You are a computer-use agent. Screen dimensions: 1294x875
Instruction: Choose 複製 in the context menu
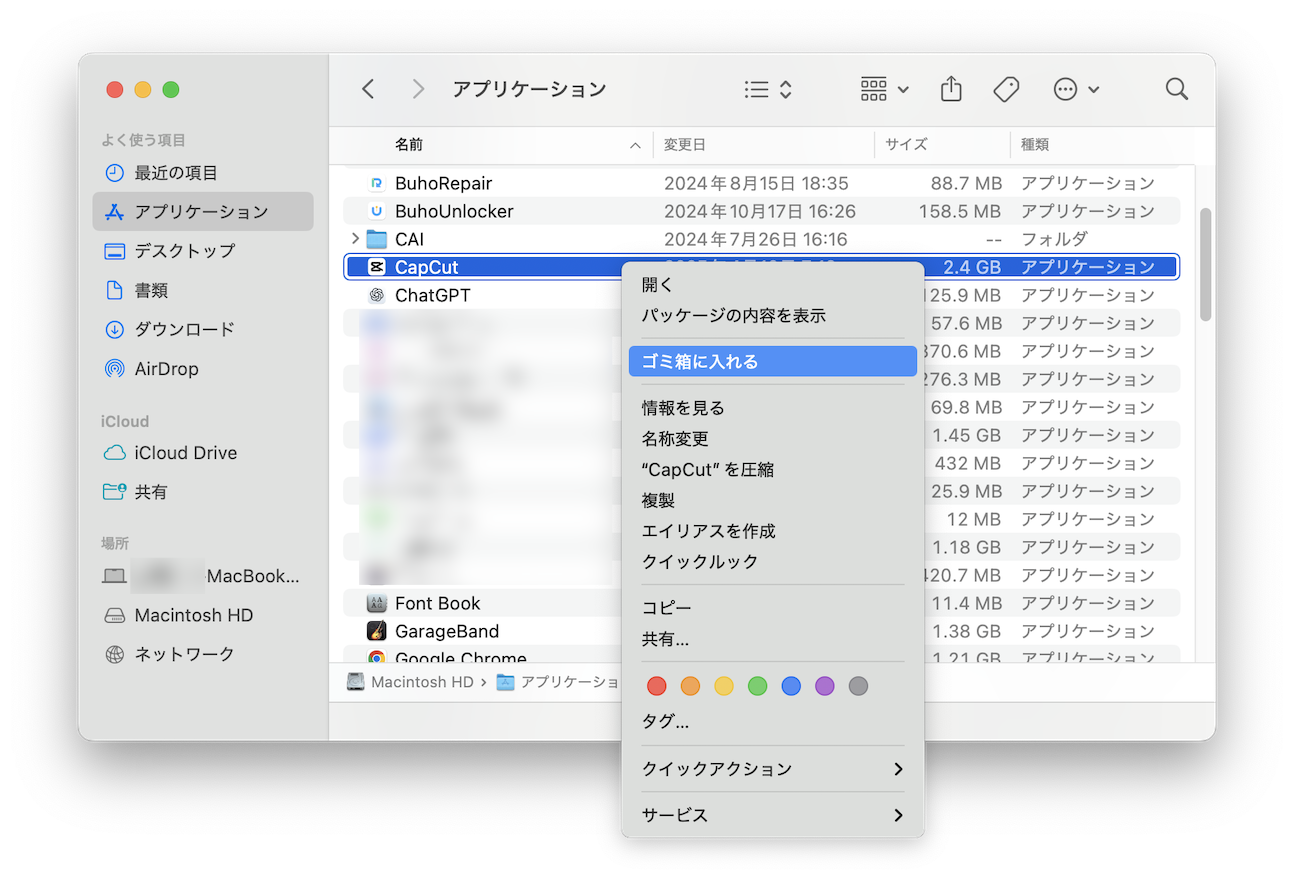pos(772,500)
